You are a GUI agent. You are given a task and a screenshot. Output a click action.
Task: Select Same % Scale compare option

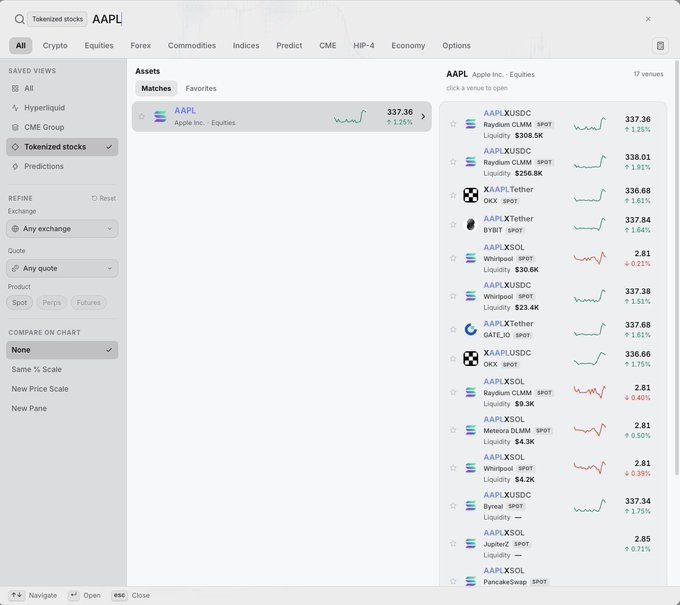(62, 370)
